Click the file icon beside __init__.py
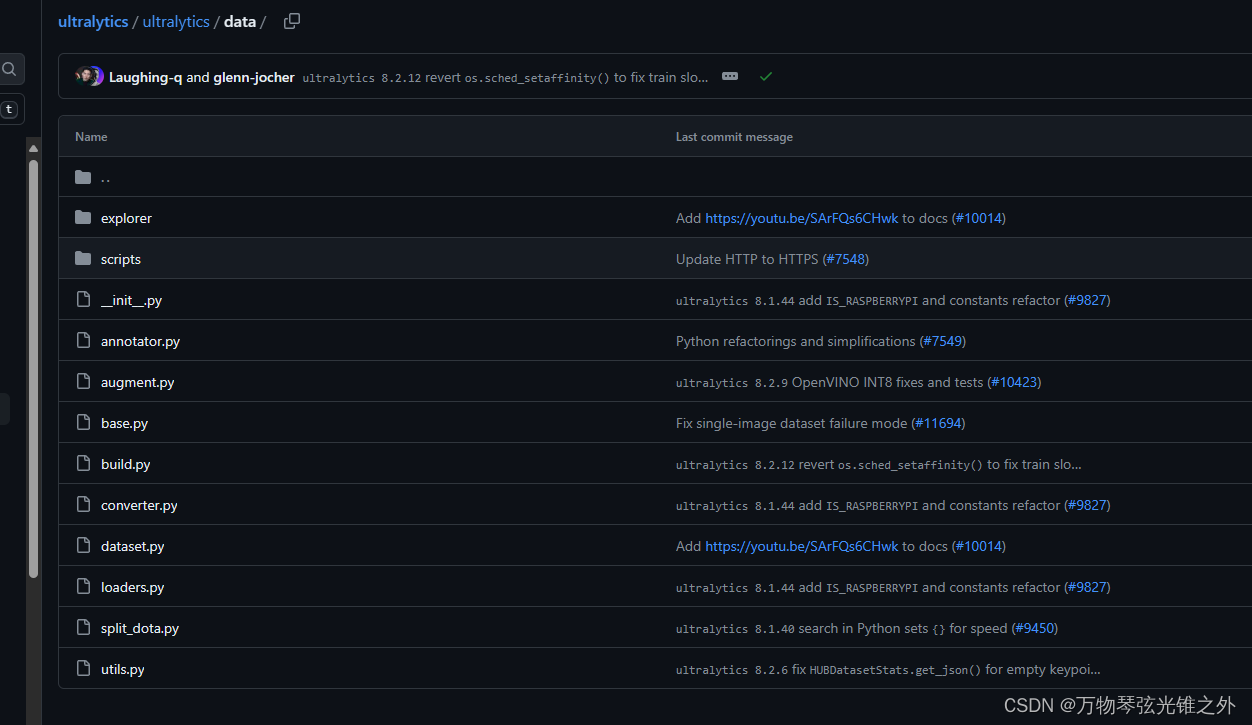This screenshot has width=1252, height=725. [x=83, y=300]
